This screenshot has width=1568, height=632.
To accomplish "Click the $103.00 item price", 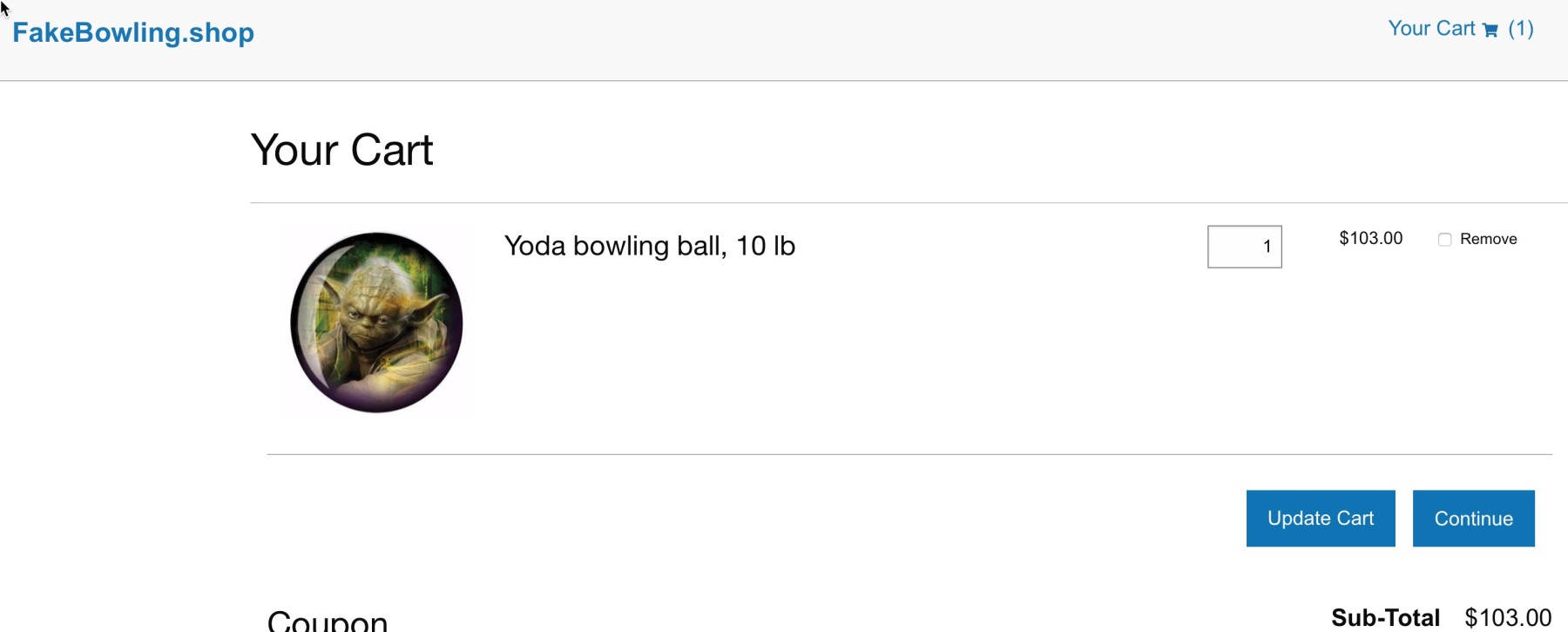I will (1370, 239).
